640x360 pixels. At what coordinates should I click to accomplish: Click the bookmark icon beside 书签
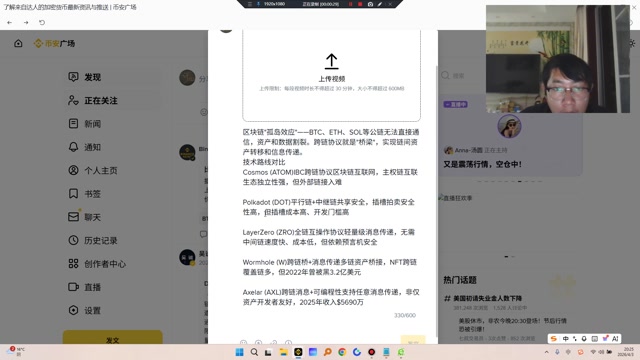(x=73, y=193)
